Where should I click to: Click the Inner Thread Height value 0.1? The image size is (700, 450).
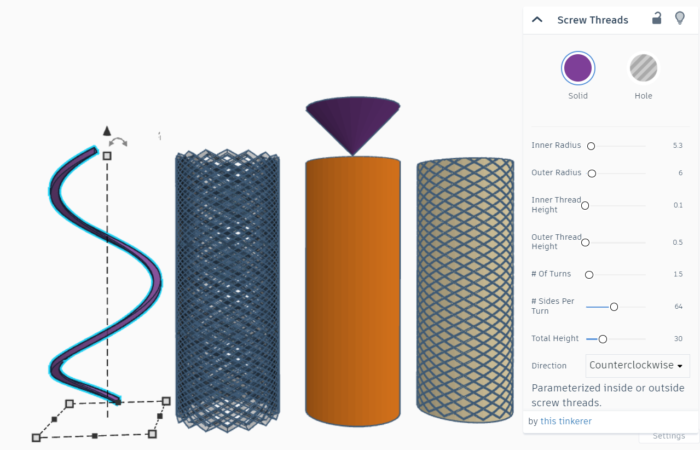(x=678, y=205)
